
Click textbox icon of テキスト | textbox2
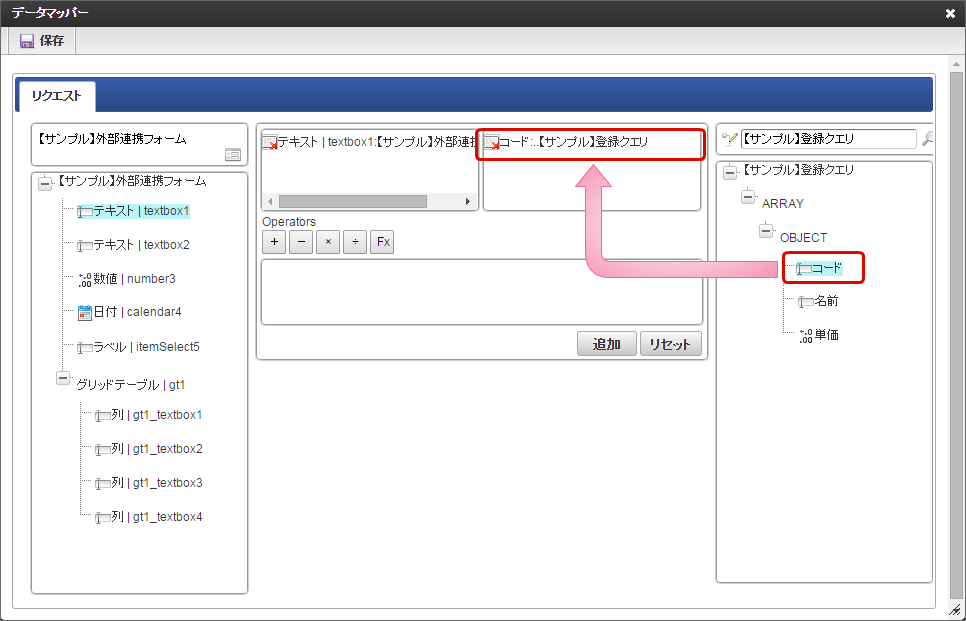coord(85,246)
